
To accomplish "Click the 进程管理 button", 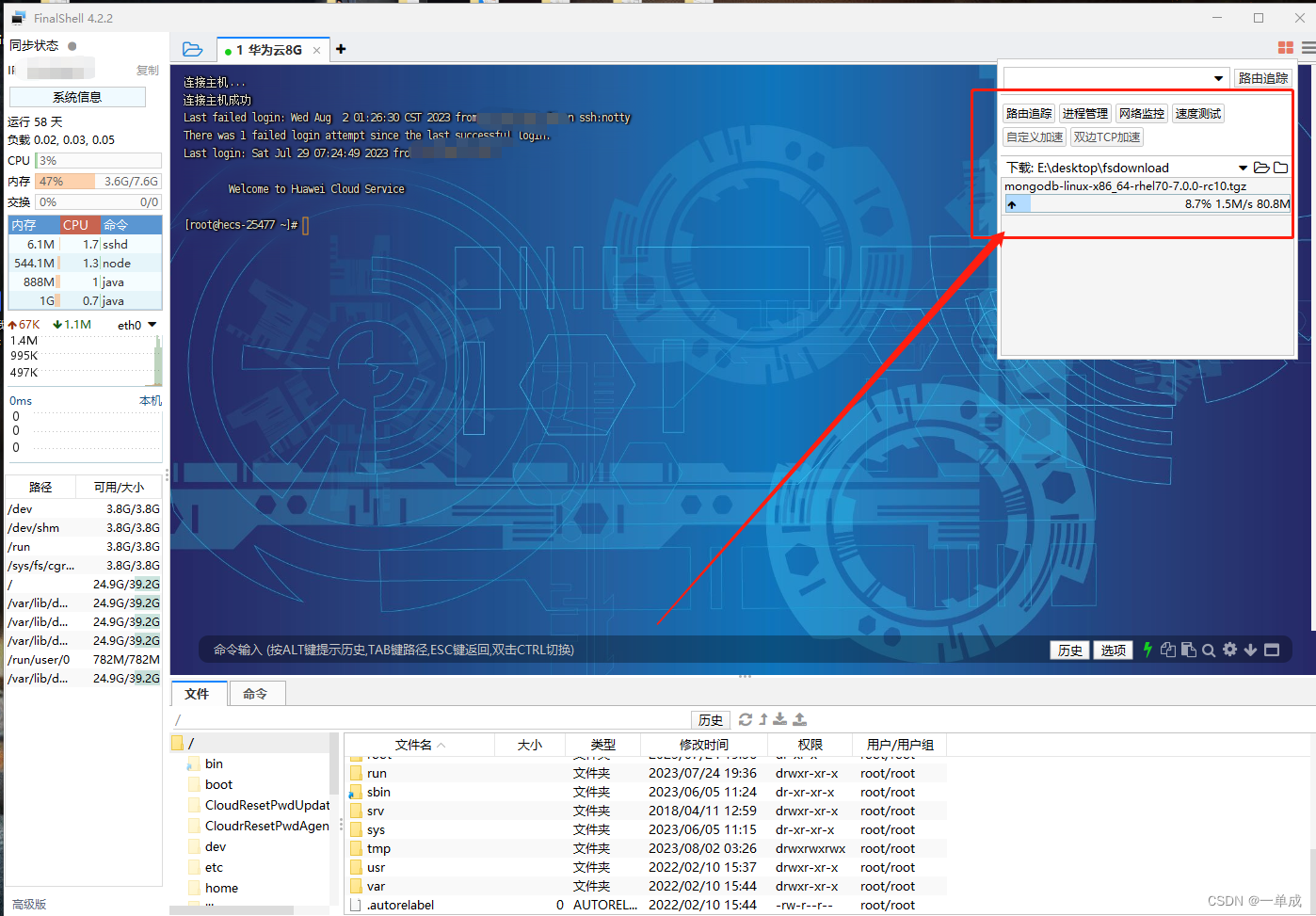I will 1085,114.
